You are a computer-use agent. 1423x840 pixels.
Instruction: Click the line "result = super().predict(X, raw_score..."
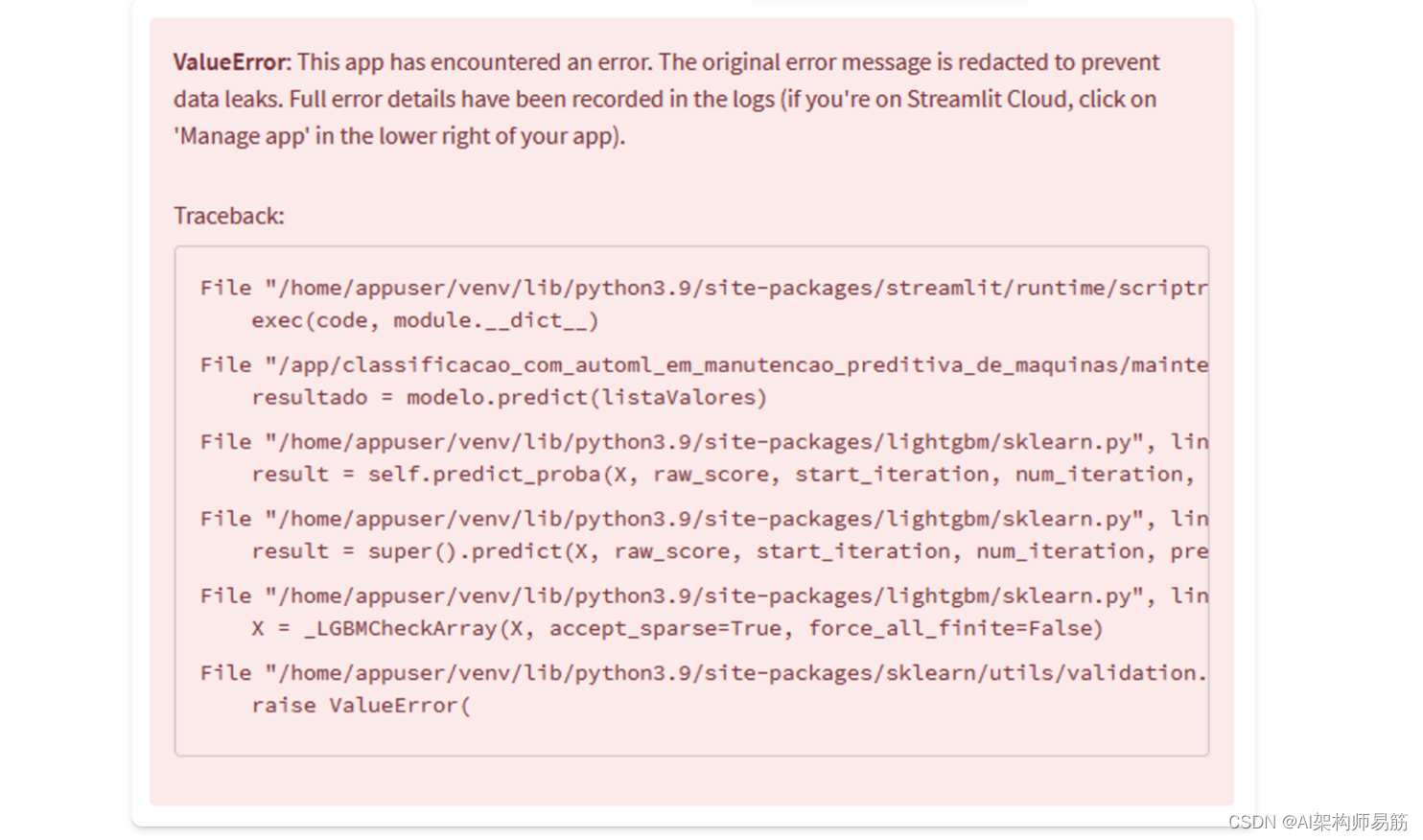point(730,551)
